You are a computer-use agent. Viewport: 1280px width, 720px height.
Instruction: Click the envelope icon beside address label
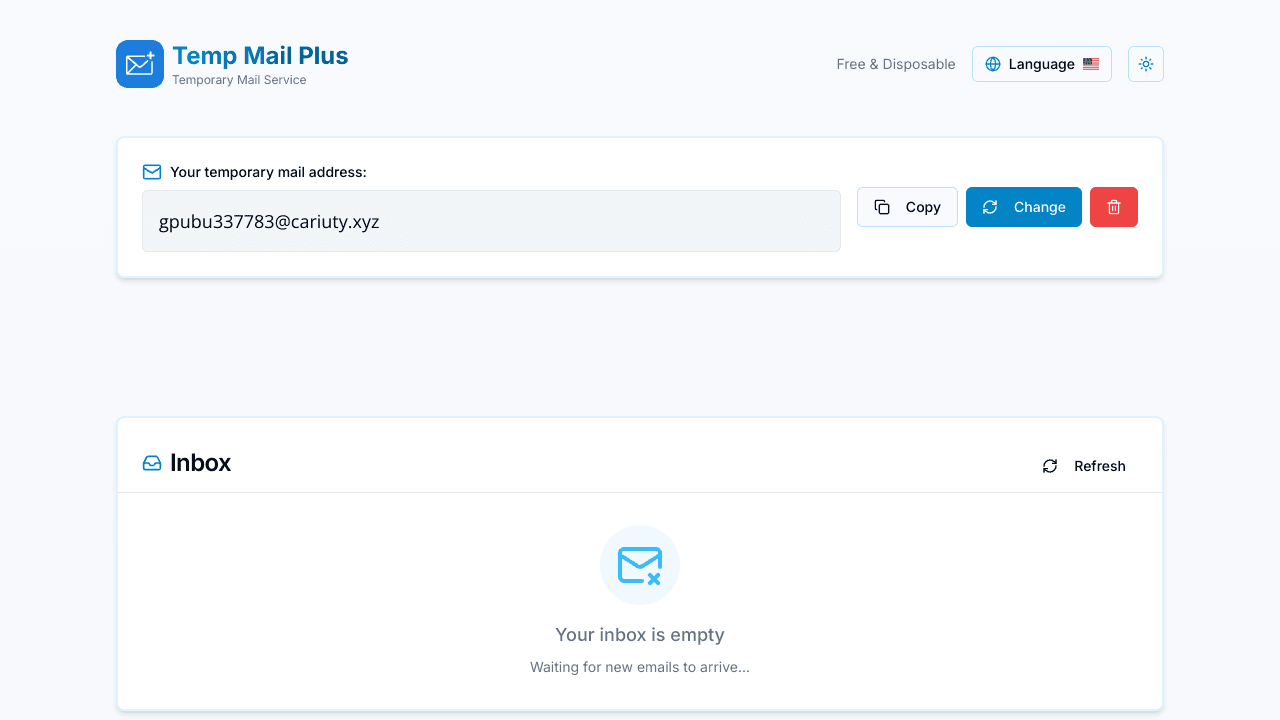pos(152,172)
